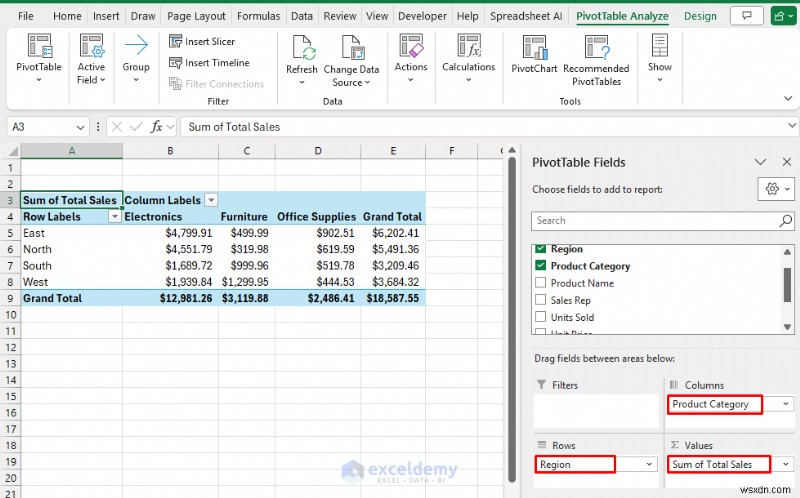Screen dimensions: 800x498
Task: Expand the formula bar
Action: coord(792,126)
